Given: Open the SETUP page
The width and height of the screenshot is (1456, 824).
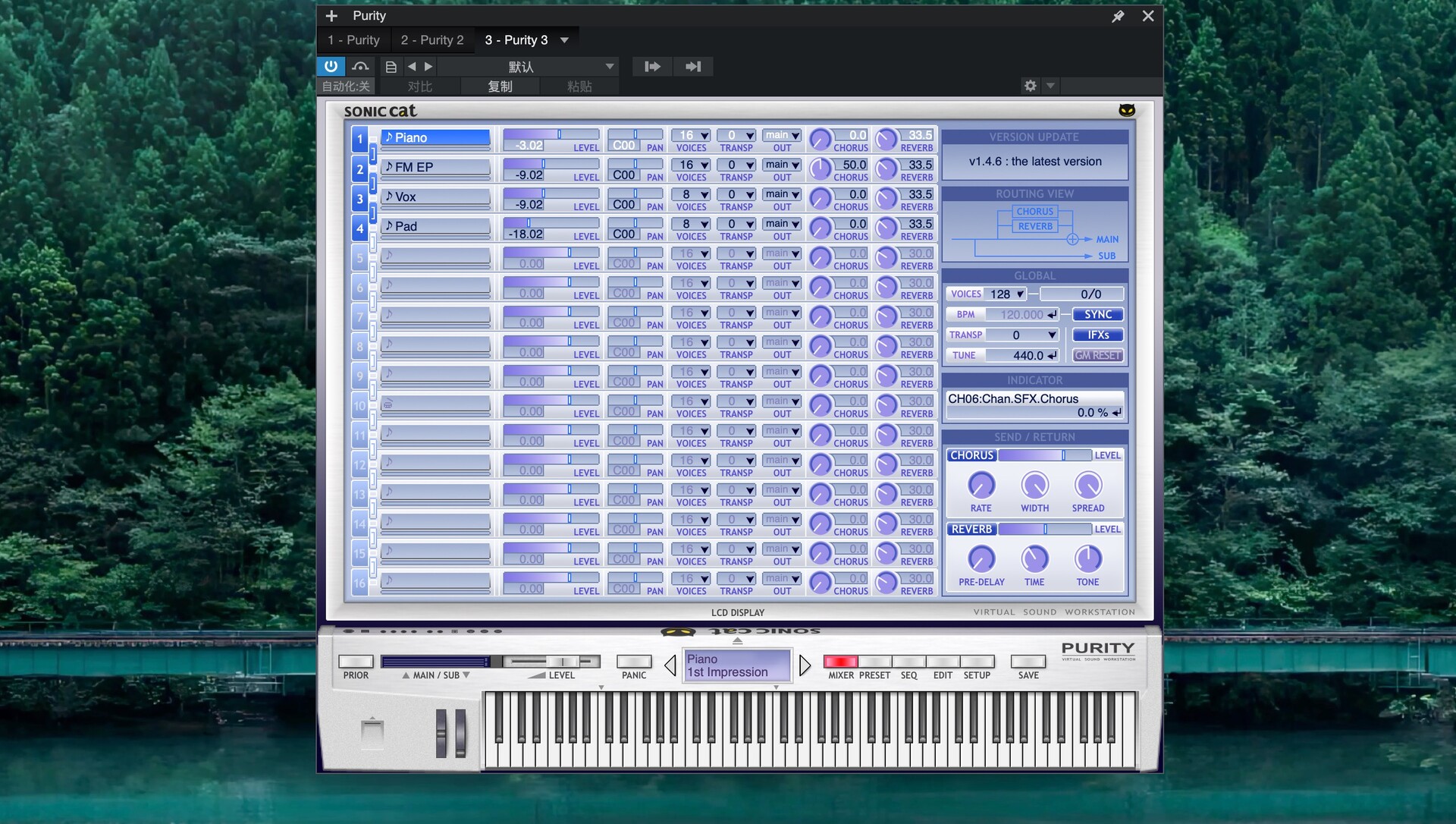Looking at the screenshot, I should 977,661.
